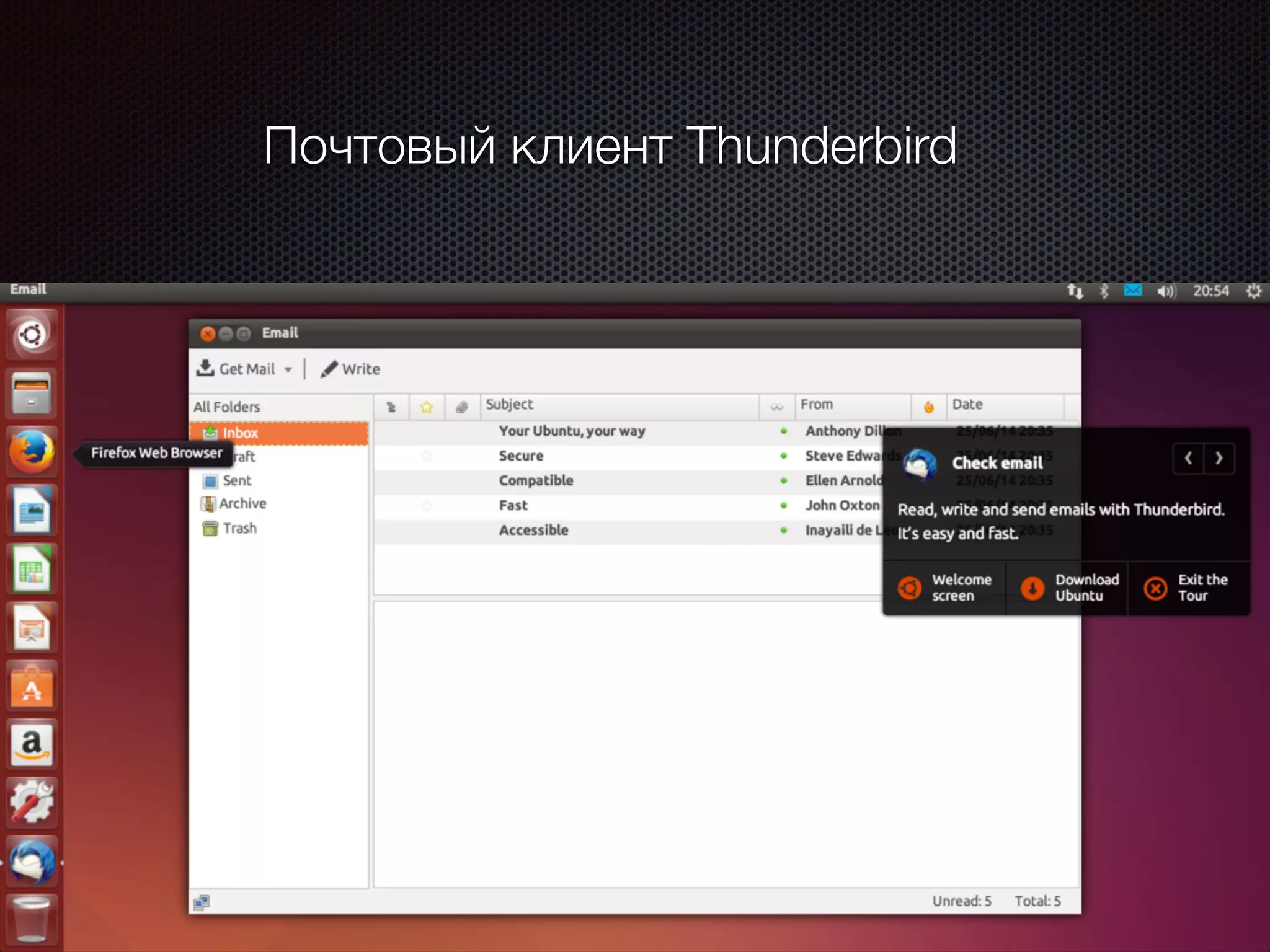
Task: Sort by the read glasses column header
Action: coord(777,407)
